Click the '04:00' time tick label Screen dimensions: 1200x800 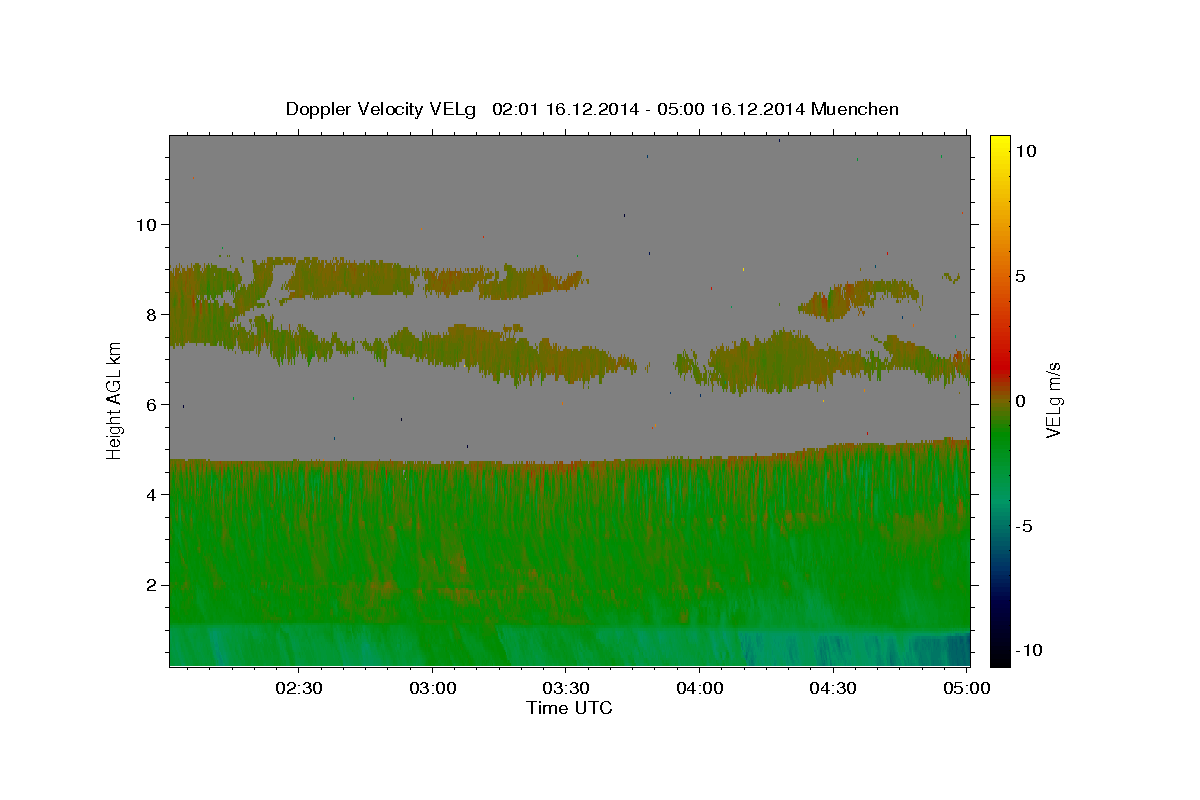click(x=700, y=688)
